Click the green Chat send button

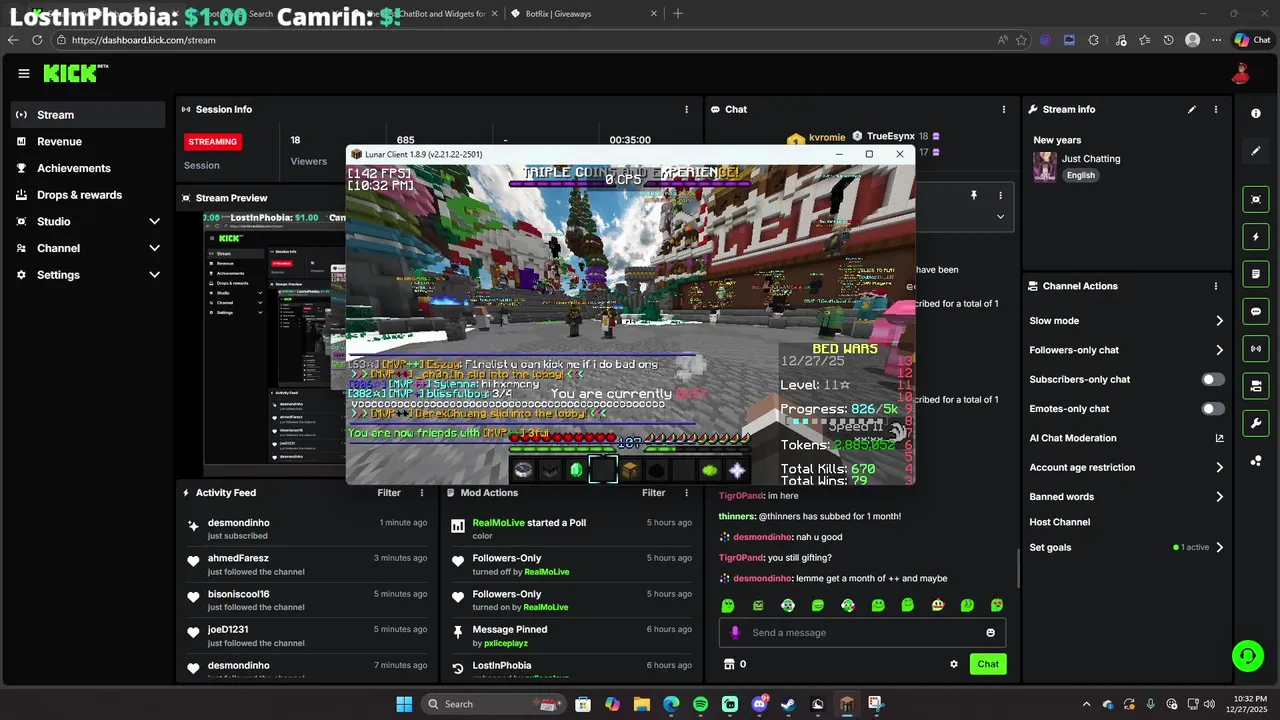click(x=988, y=664)
